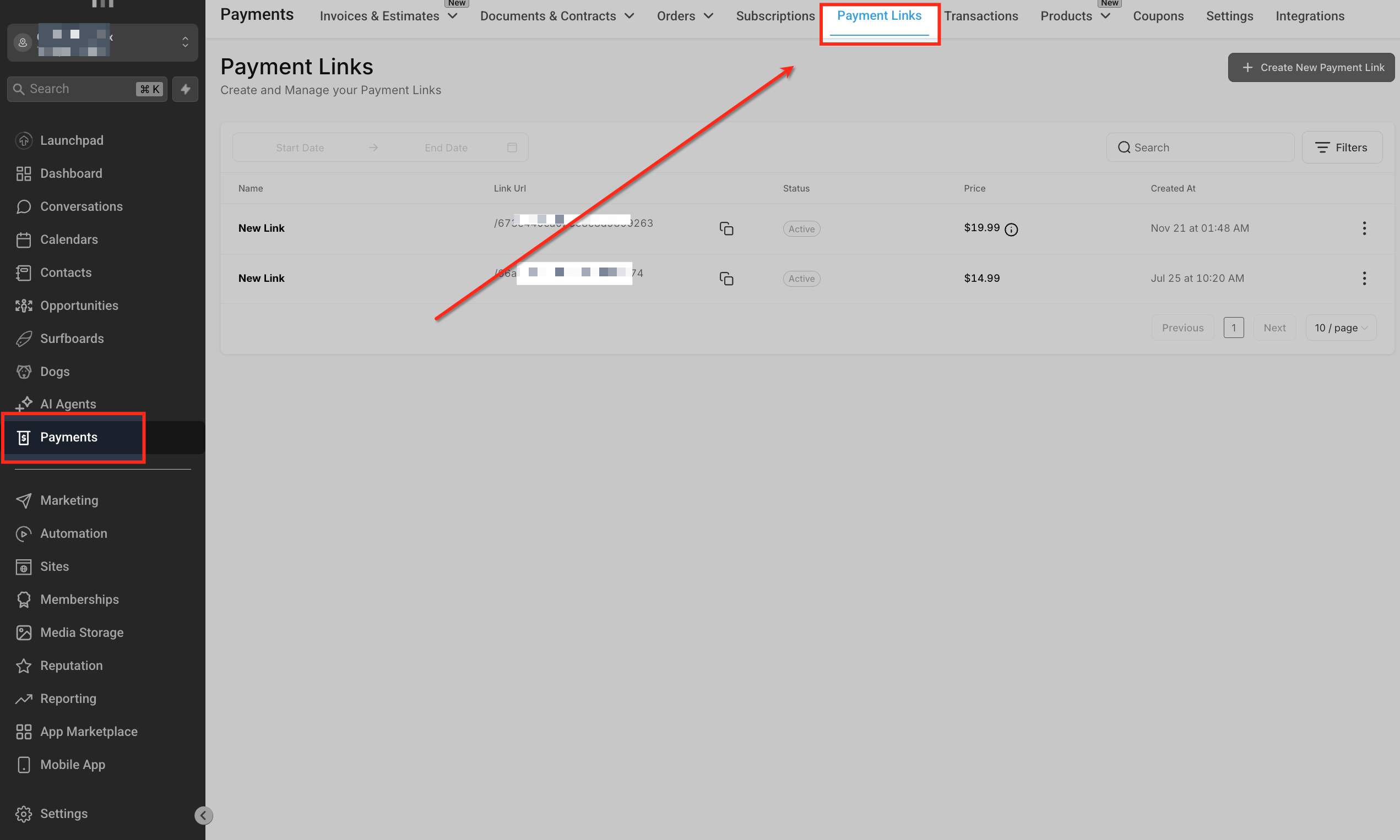Viewport: 1400px width, 840px height.
Task: Open three-dot menu for Jul 25 link
Action: pyautogui.click(x=1364, y=278)
